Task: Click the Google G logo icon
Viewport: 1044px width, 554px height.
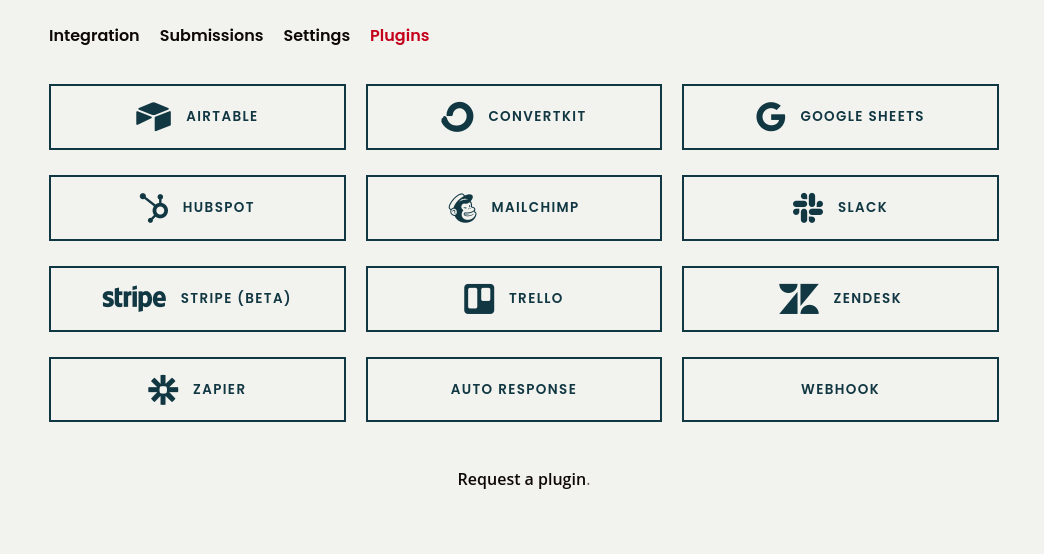Action: coord(770,117)
